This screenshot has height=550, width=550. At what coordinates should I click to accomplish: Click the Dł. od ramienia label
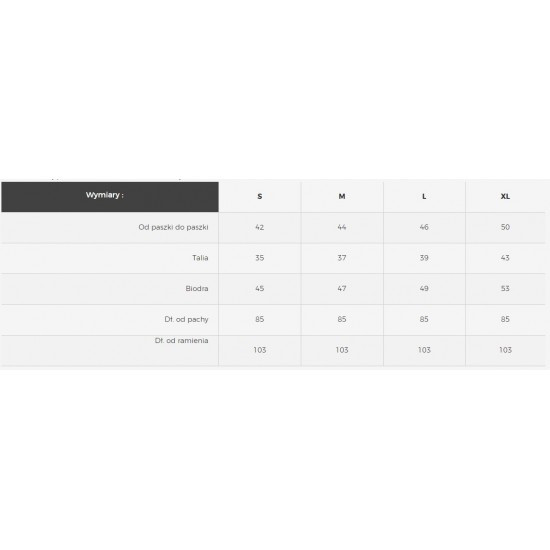click(x=181, y=341)
